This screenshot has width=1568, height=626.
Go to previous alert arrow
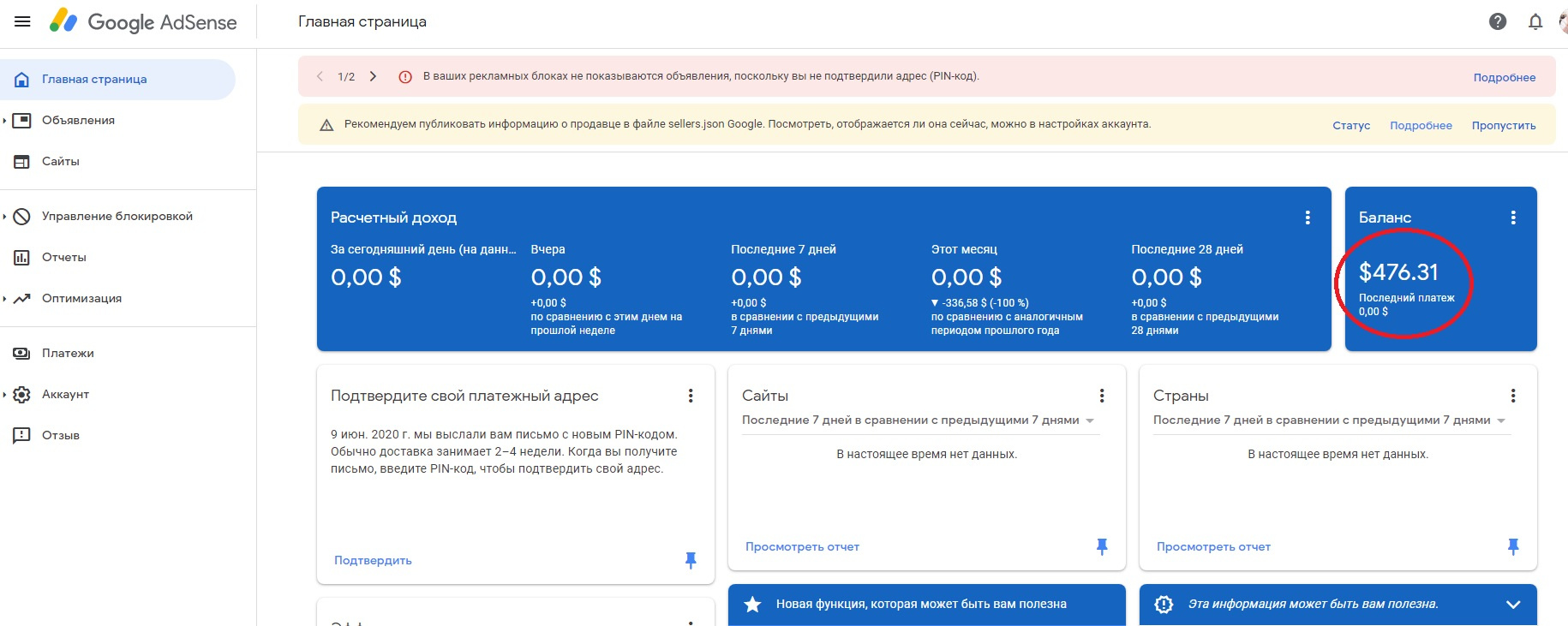pyautogui.click(x=320, y=76)
